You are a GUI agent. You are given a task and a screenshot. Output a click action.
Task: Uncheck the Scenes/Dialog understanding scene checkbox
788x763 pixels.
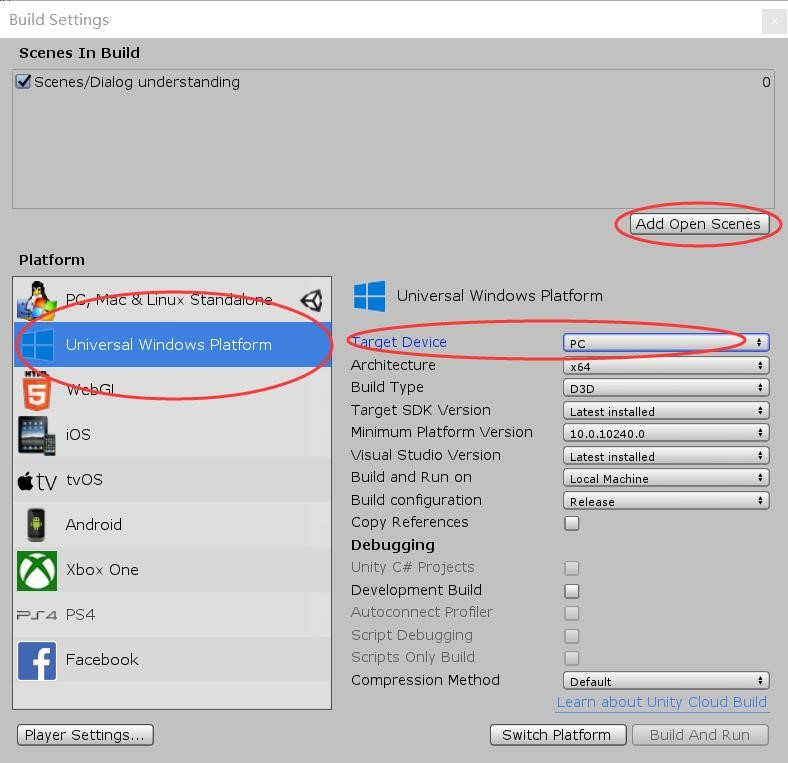[x=24, y=82]
